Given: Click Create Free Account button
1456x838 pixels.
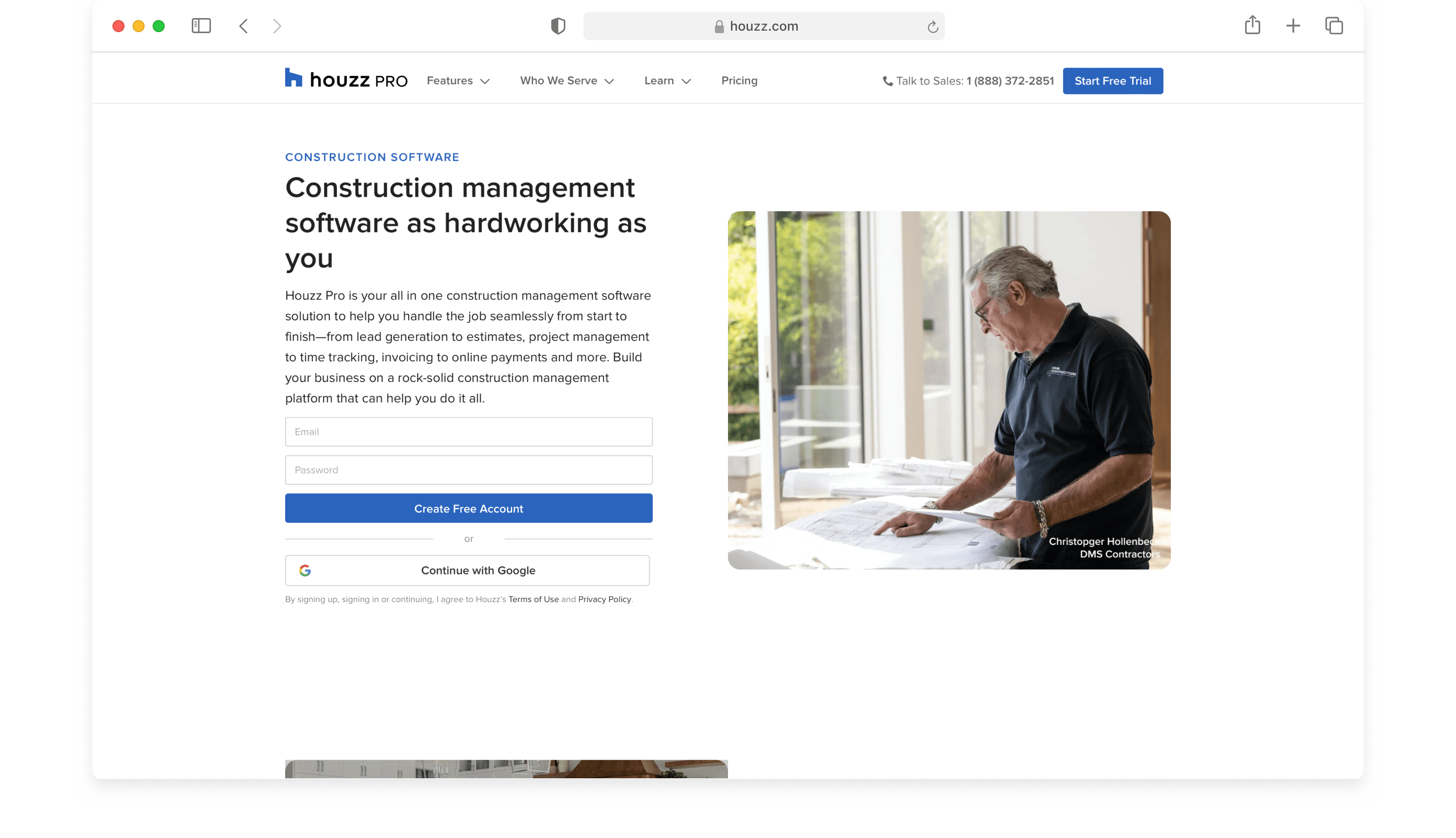Looking at the screenshot, I should (x=468, y=508).
